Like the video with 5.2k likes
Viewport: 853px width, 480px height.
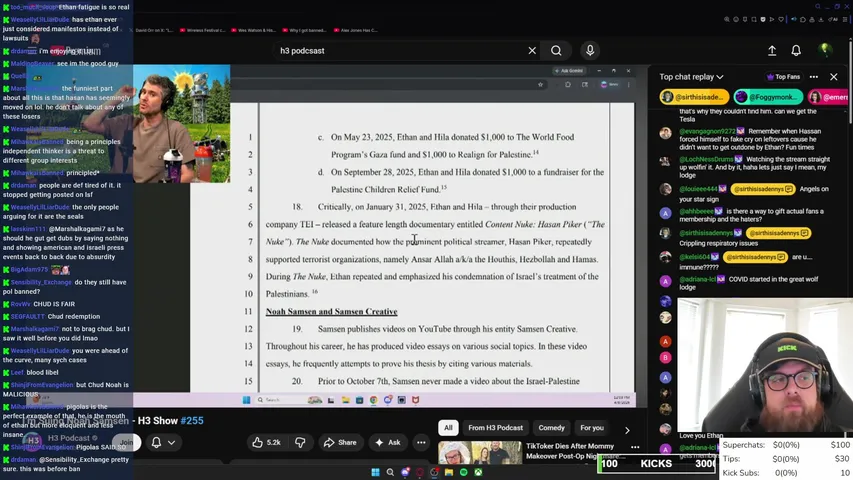(x=267, y=442)
